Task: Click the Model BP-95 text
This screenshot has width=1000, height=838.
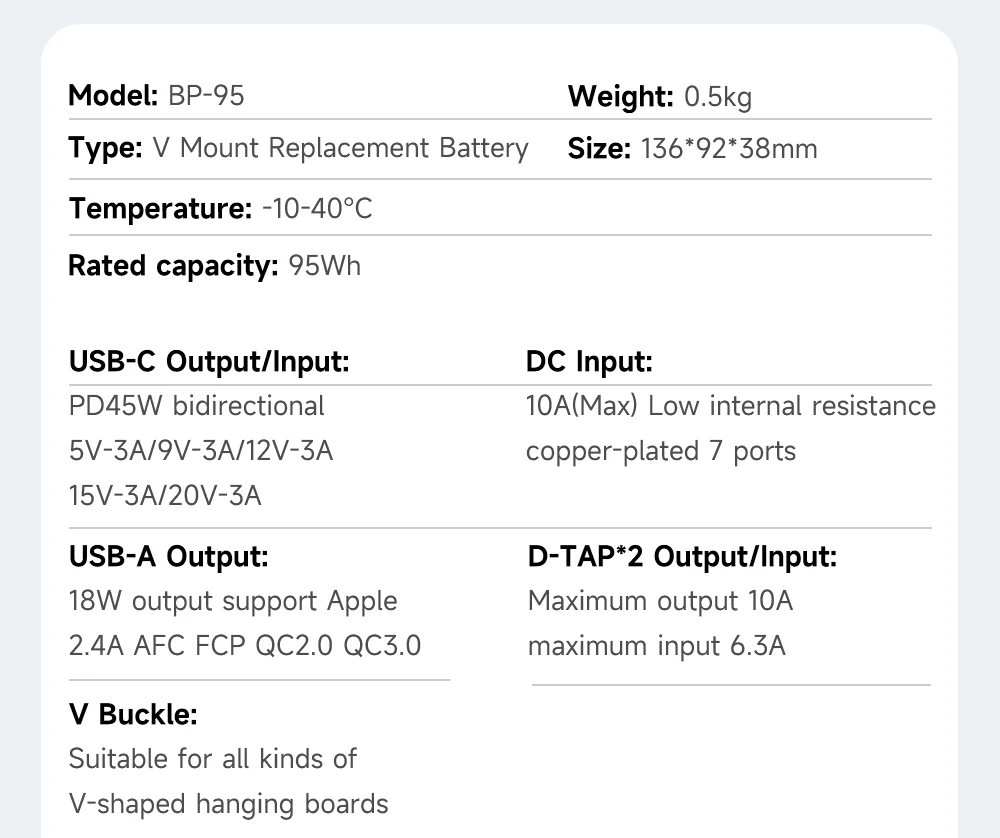Action: pos(156,96)
